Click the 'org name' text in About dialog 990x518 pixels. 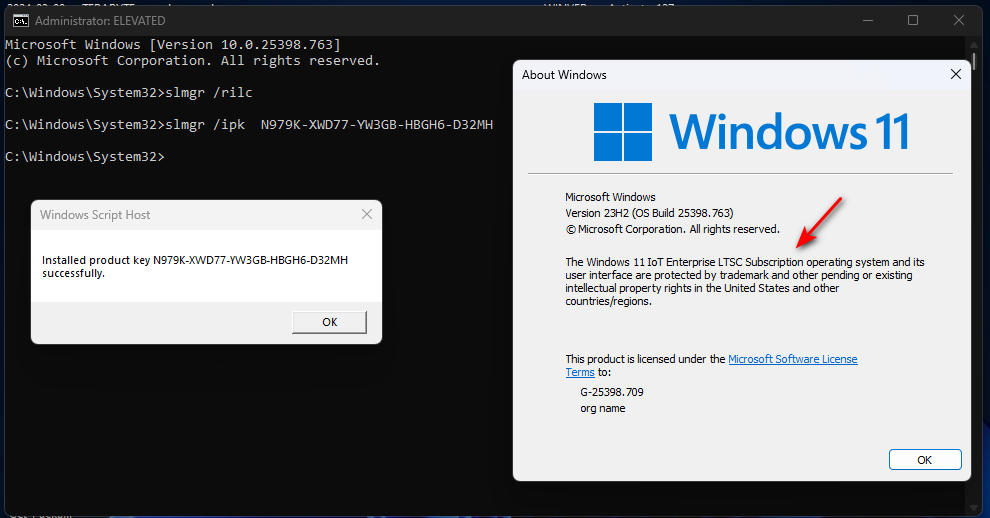(x=603, y=409)
